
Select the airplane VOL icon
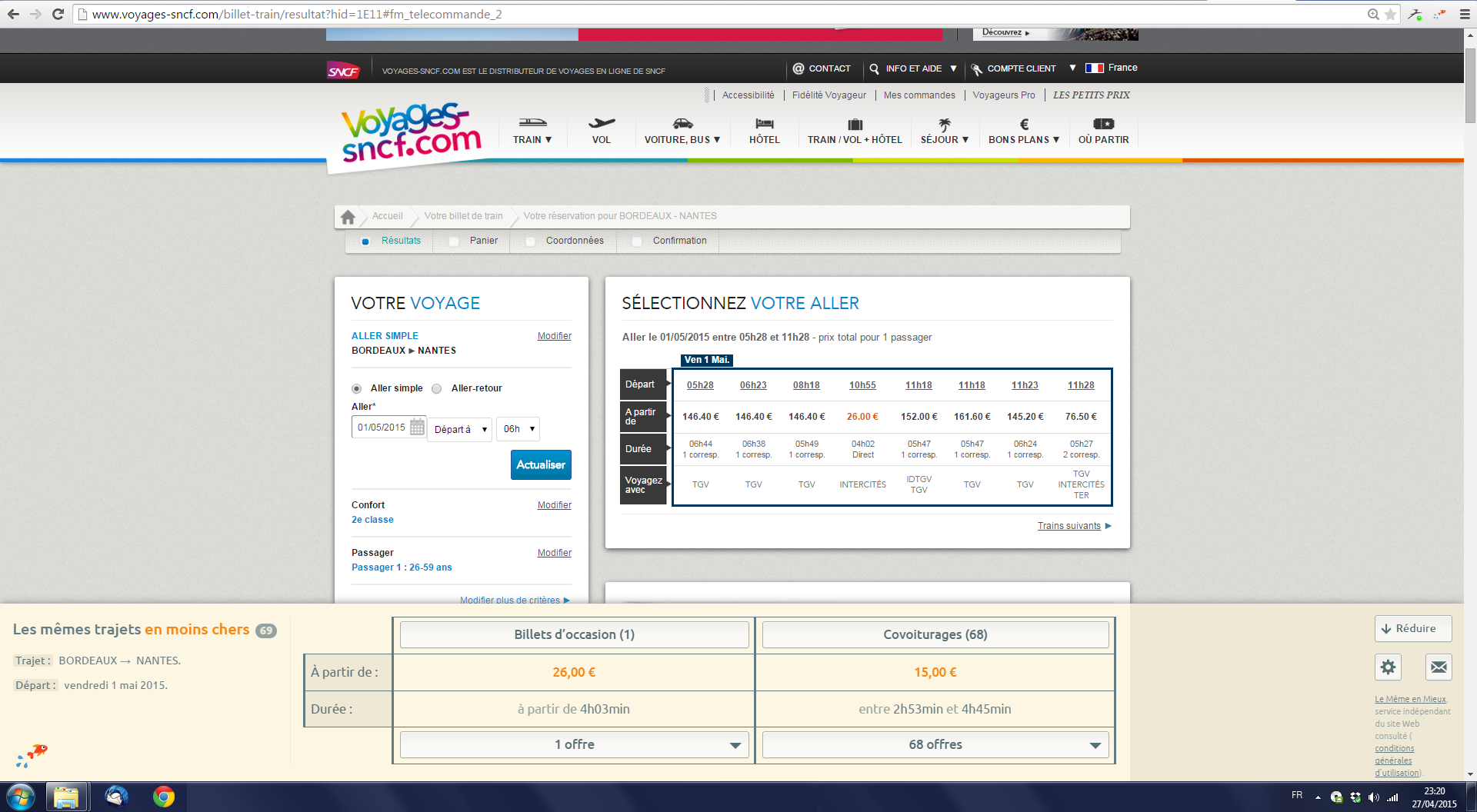(602, 123)
